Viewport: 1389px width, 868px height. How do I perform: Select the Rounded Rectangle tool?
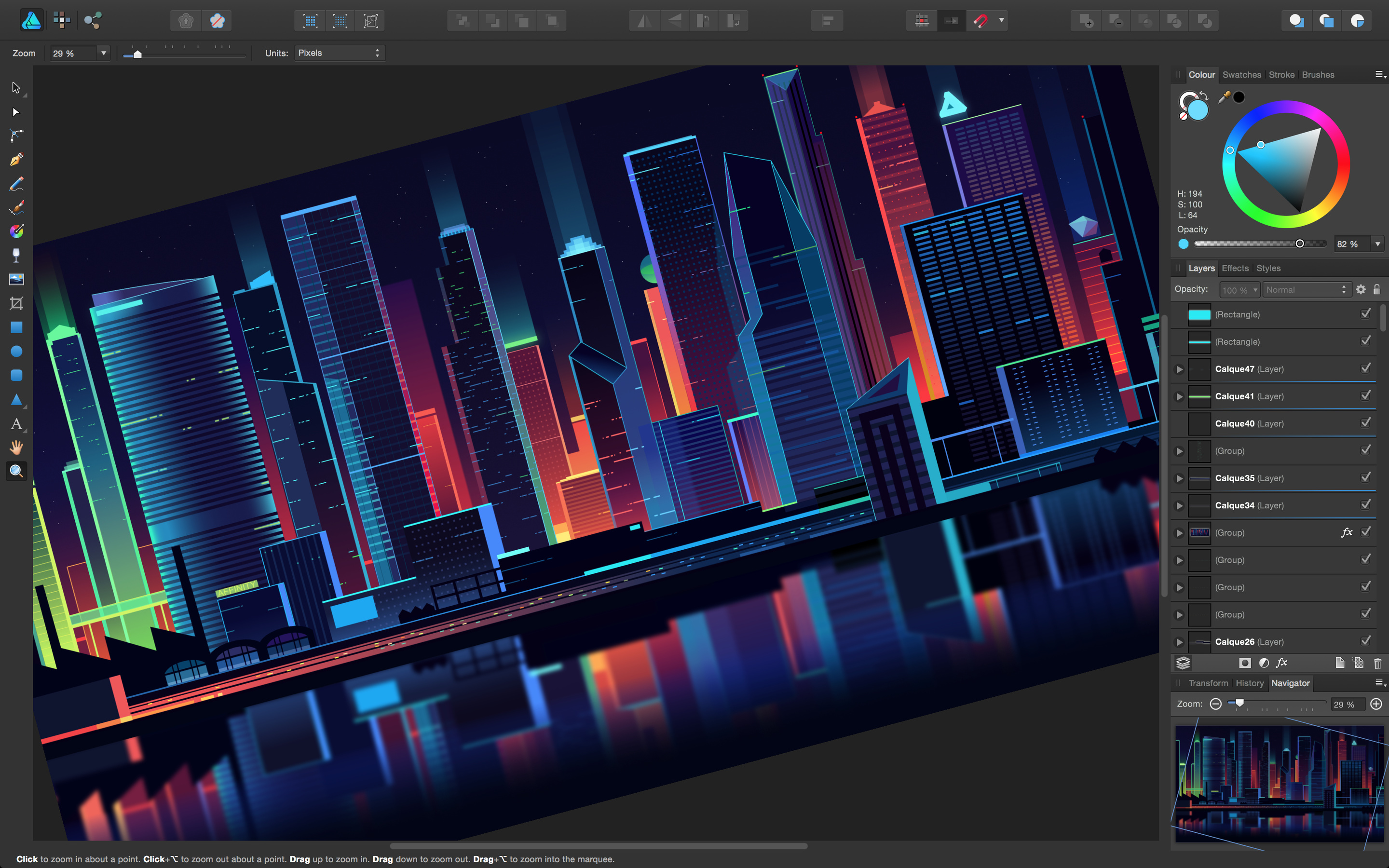tap(16, 376)
